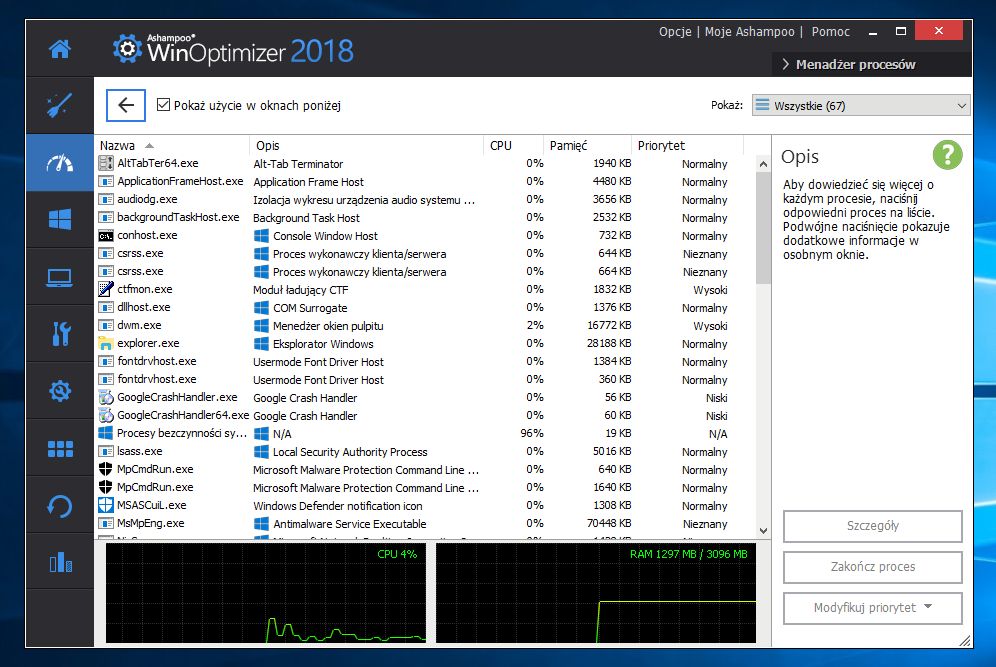This screenshot has width=996, height=667.
Task: Click the scrollbar down arrow
Action: coord(763,530)
